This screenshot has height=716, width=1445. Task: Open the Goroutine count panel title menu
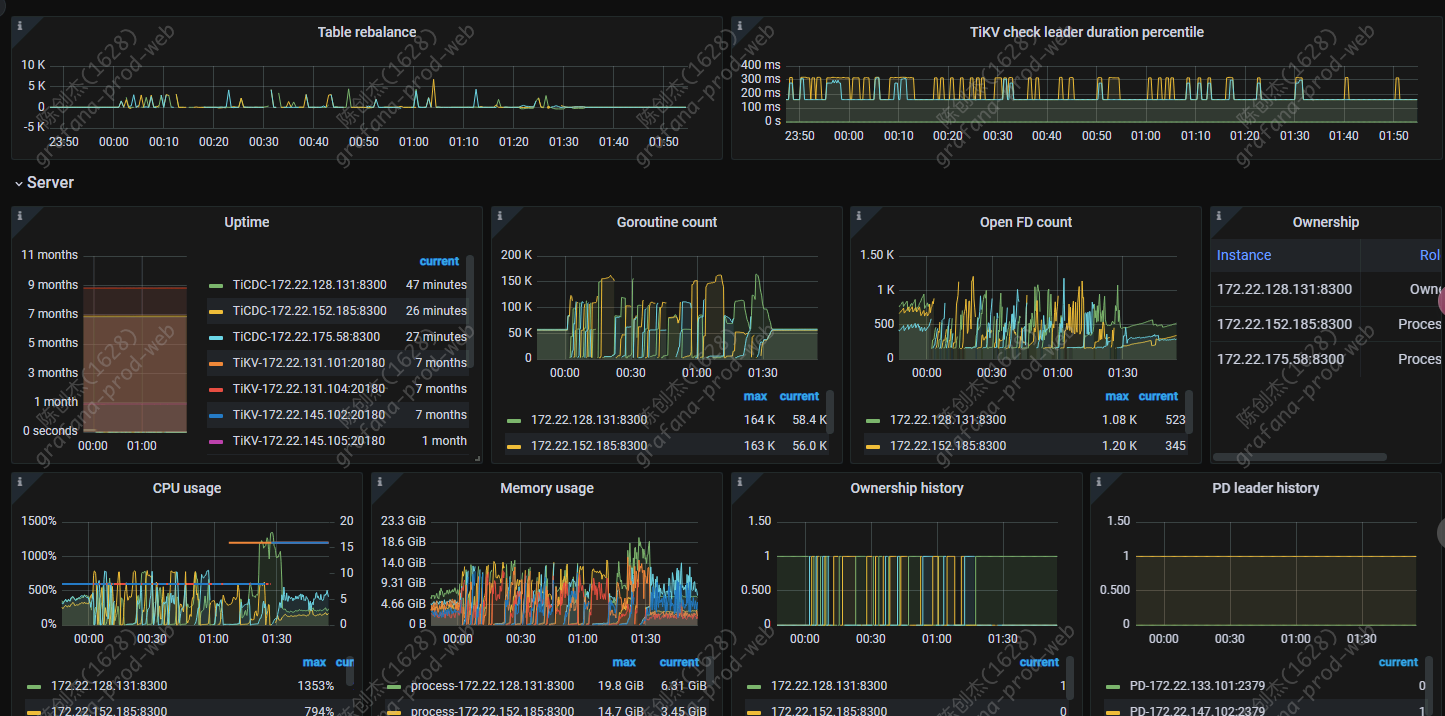pyautogui.click(x=666, y=222)
